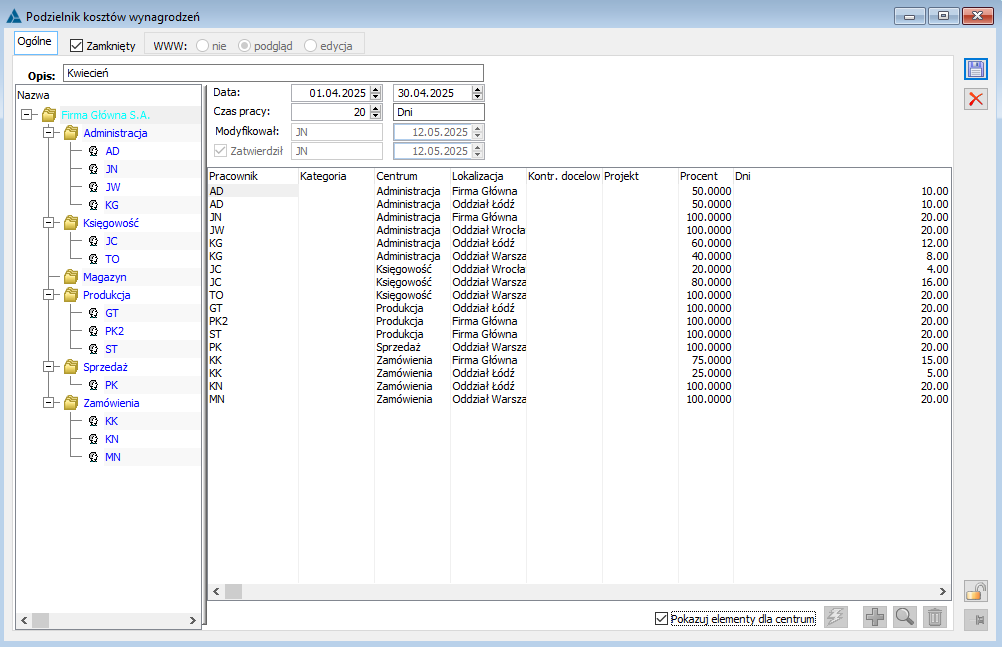
Task: Click the Kategoria column header
Action: pyautogui.click(x=336, y=176)
